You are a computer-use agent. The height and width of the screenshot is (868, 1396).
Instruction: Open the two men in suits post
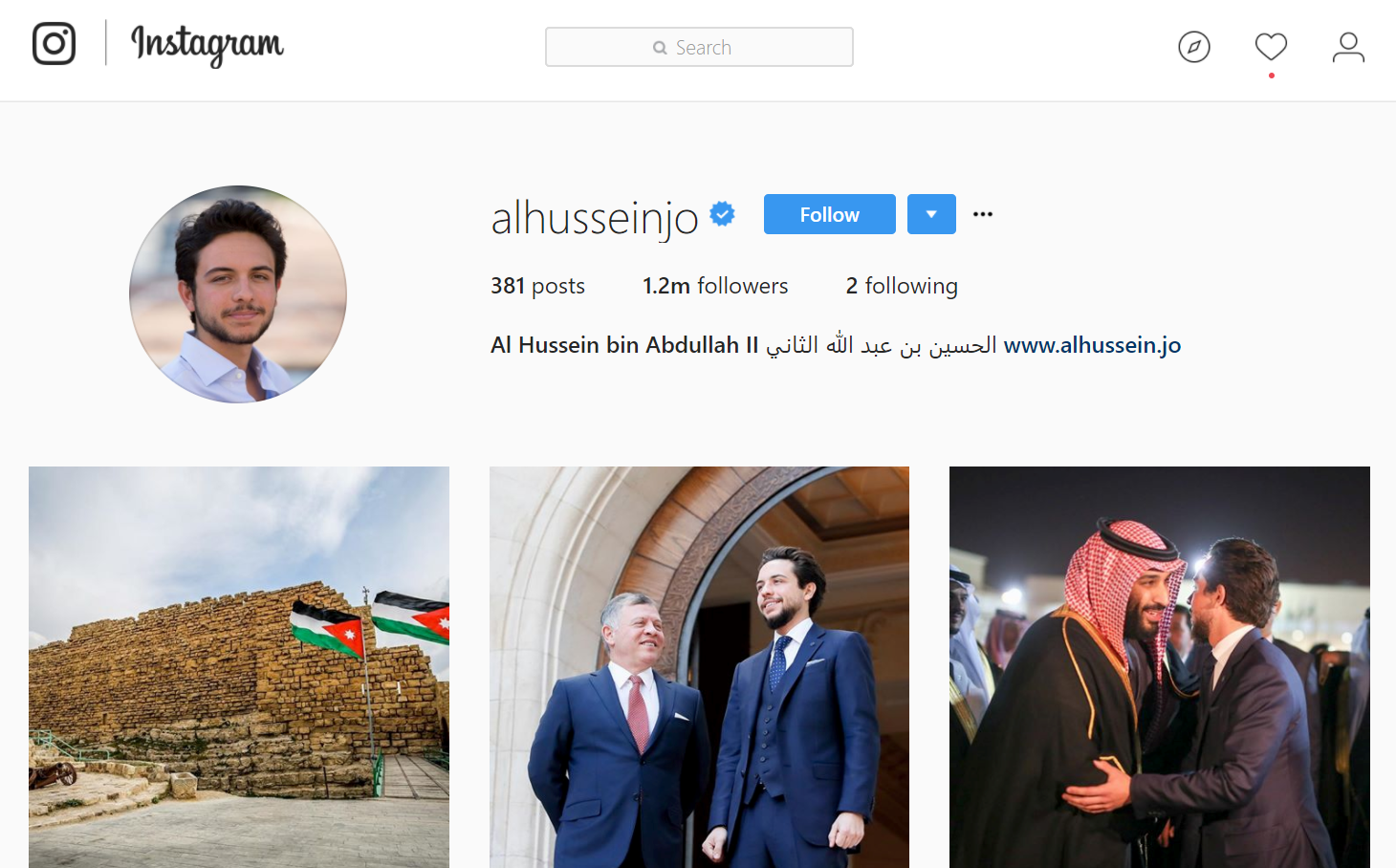(699, 667)
